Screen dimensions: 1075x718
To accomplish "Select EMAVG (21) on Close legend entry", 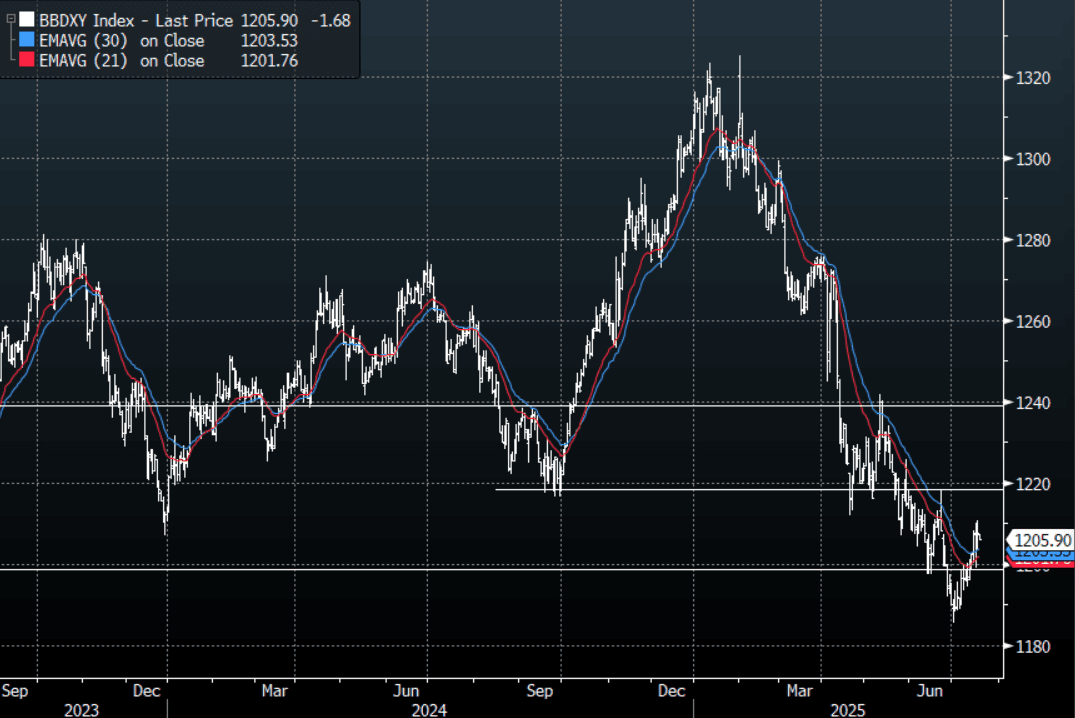I will coord(122,61).
